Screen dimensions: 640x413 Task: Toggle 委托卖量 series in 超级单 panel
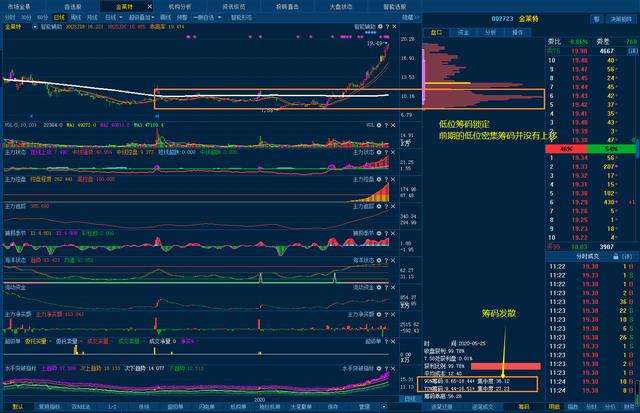(x=66, y=341)
